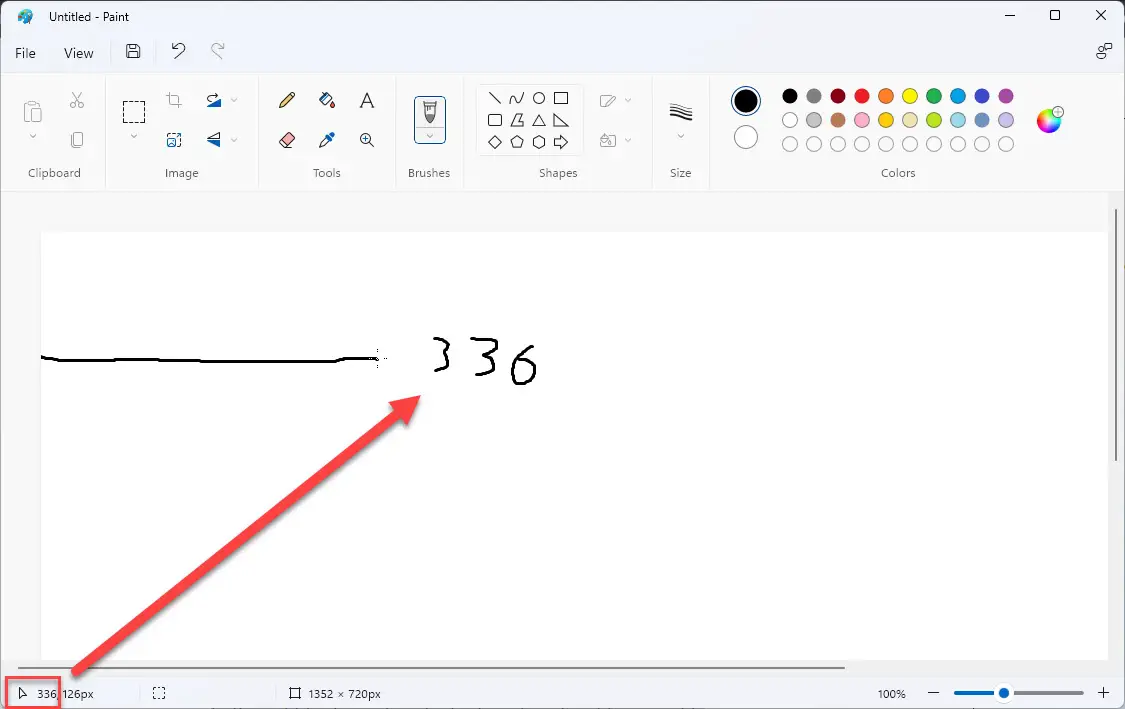Click the Paste clipboard icon
This screenshot has height=709, width=1125.
[33, 112]
